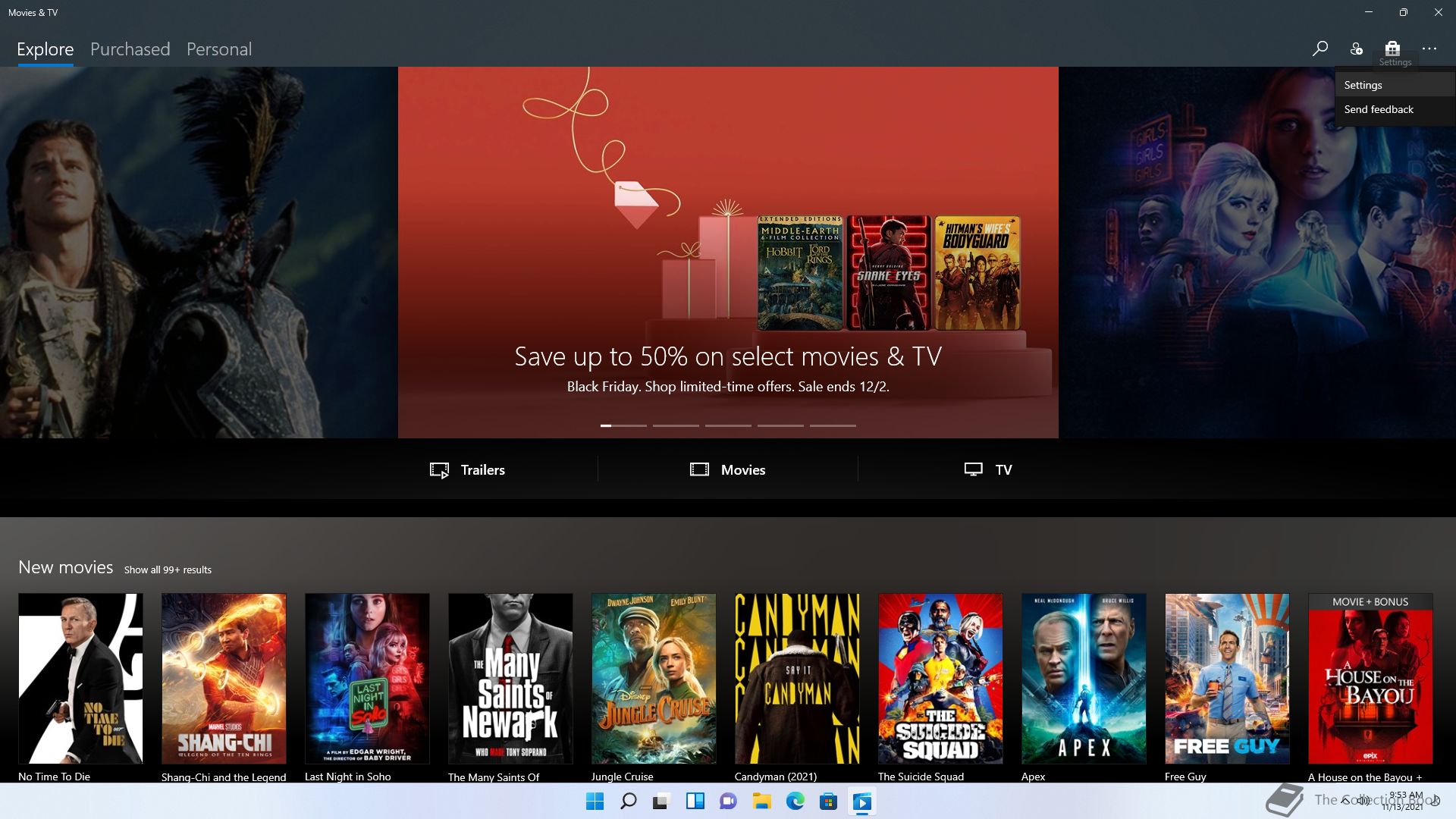Open Task View on taskbar
This screenshot has height=819, width=1456.
[x=661, y=802]
